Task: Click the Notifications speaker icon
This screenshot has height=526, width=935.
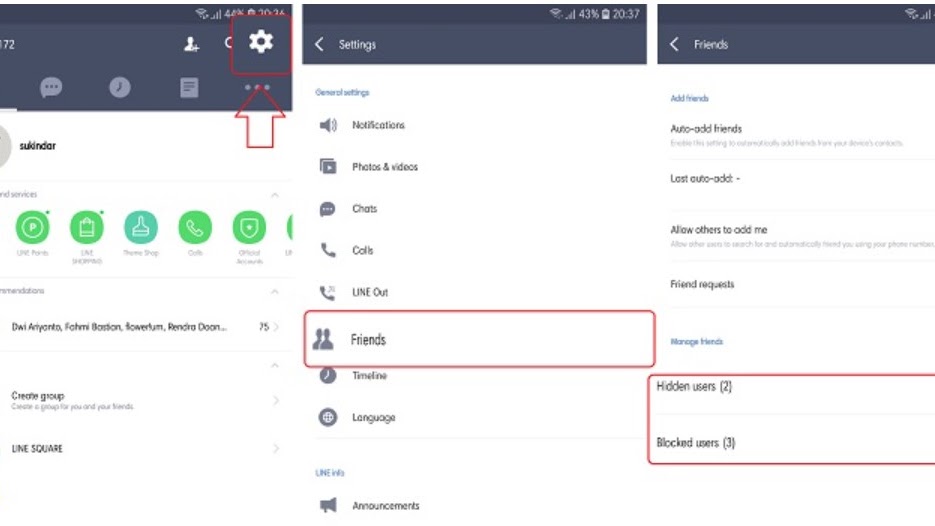Action: tap(328, 125)
